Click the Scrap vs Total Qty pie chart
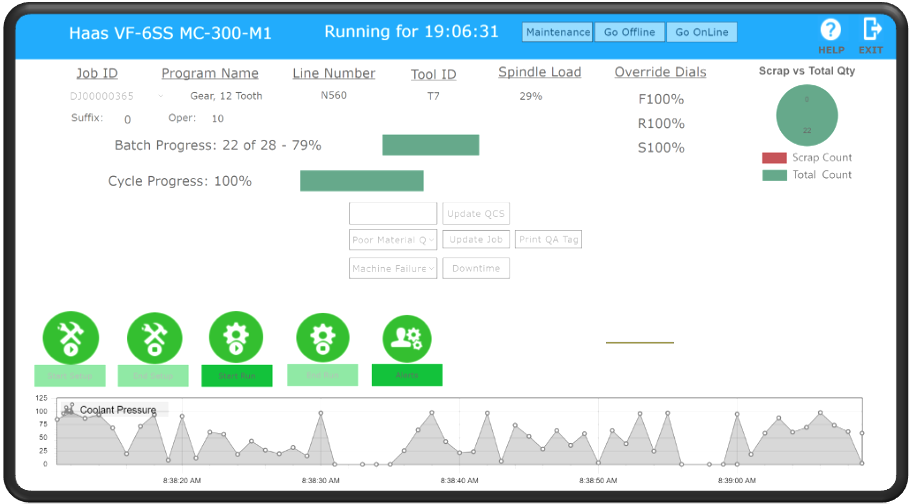 pyautogui.click(x=807, y=115)
